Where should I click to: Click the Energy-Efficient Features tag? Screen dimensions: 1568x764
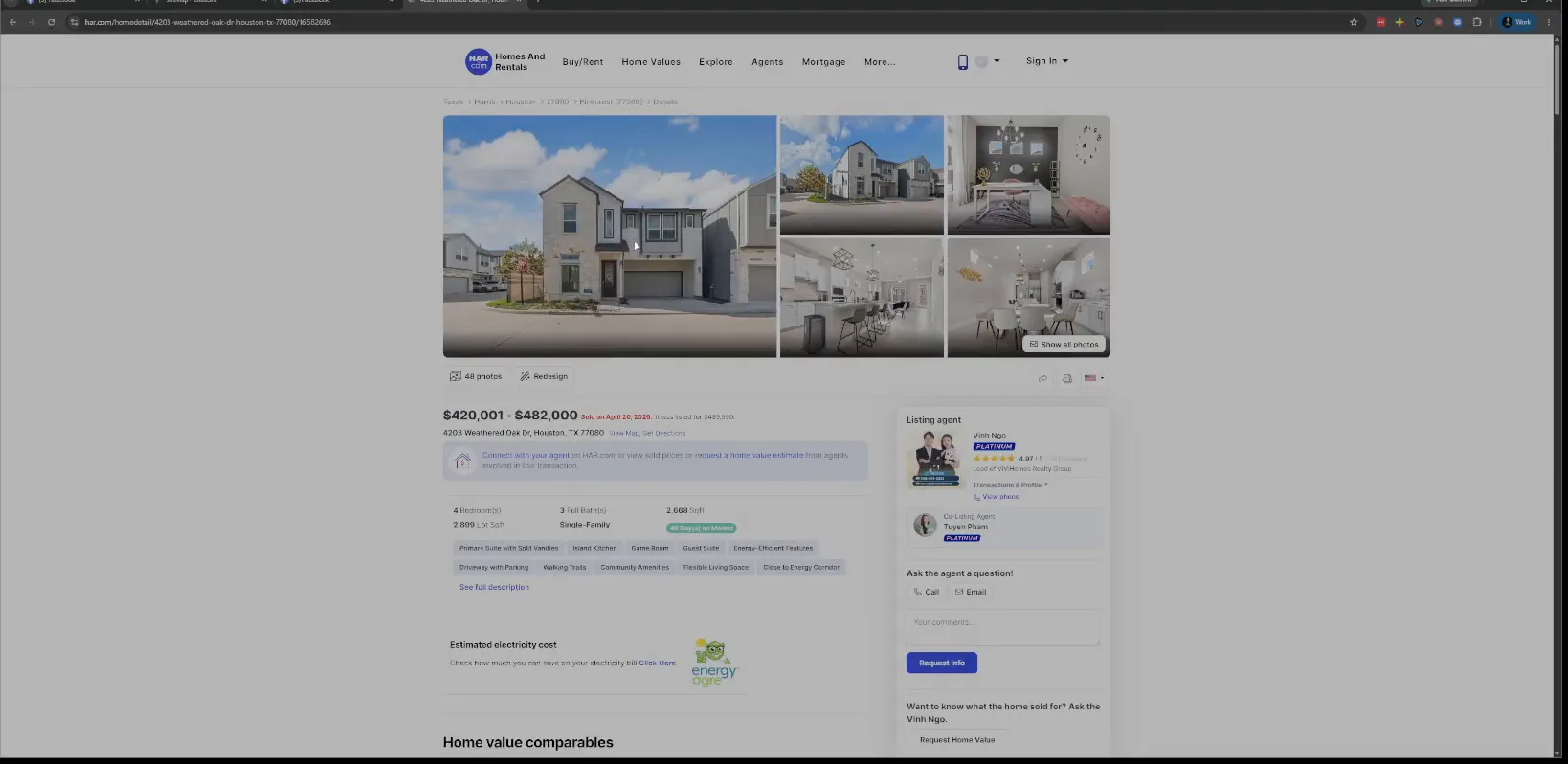tap(773, 548)
